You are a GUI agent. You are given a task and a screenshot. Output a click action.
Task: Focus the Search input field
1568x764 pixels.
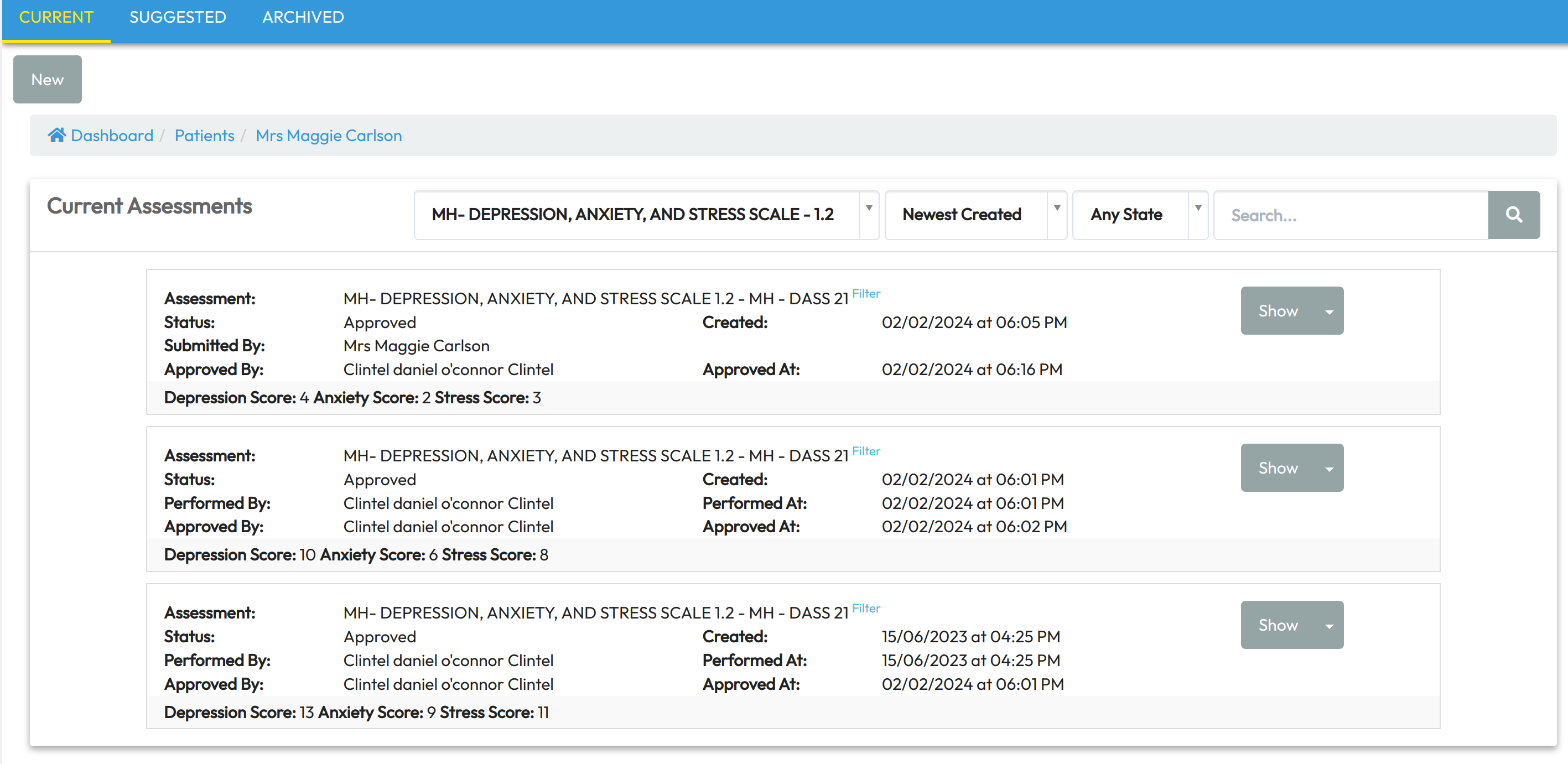[1350, 215]
